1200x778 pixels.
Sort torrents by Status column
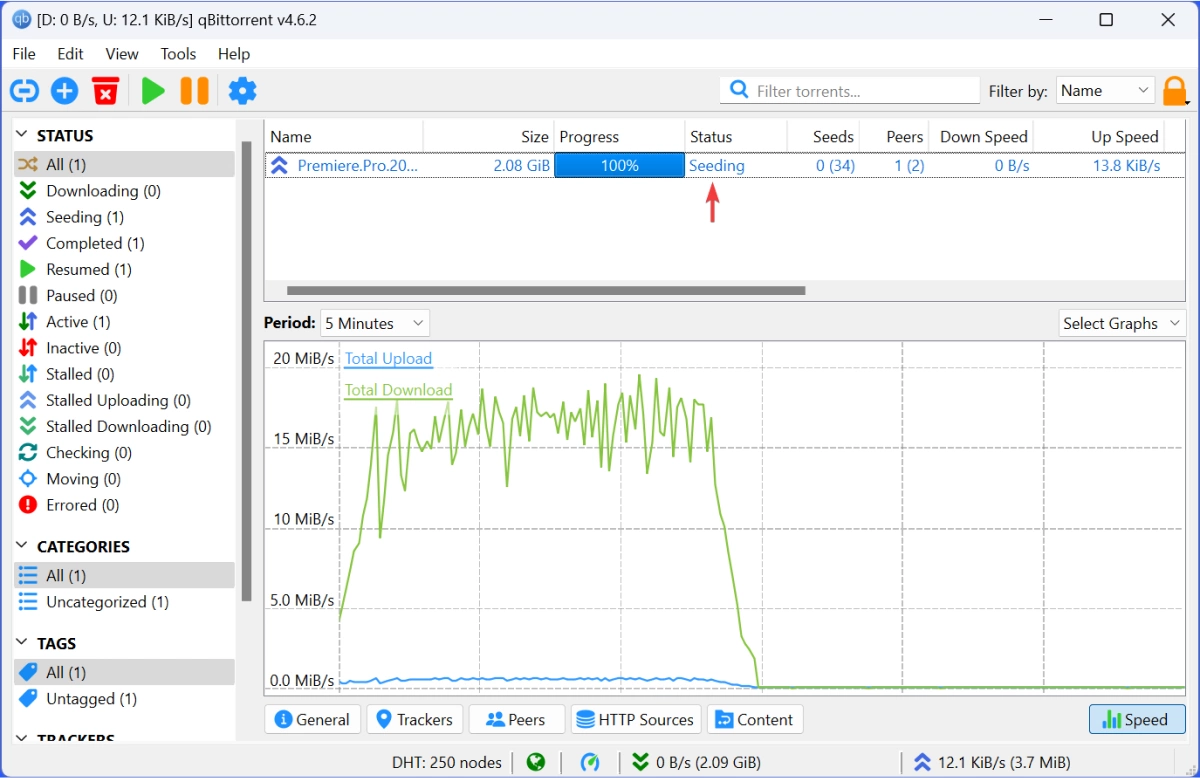click(x=736, y=136)
